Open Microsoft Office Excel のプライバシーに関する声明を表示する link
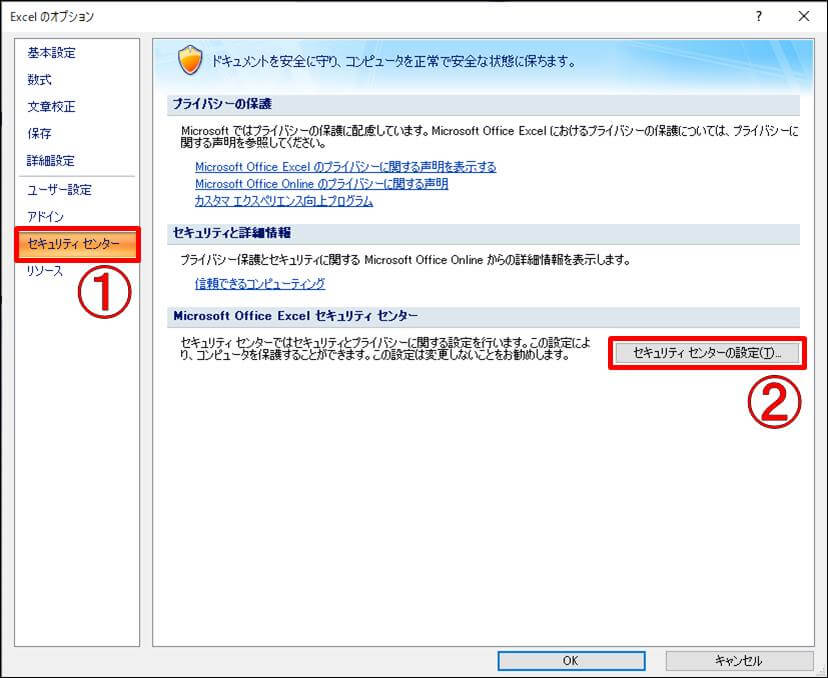This screenshot has height=678, width=828. 345,167
